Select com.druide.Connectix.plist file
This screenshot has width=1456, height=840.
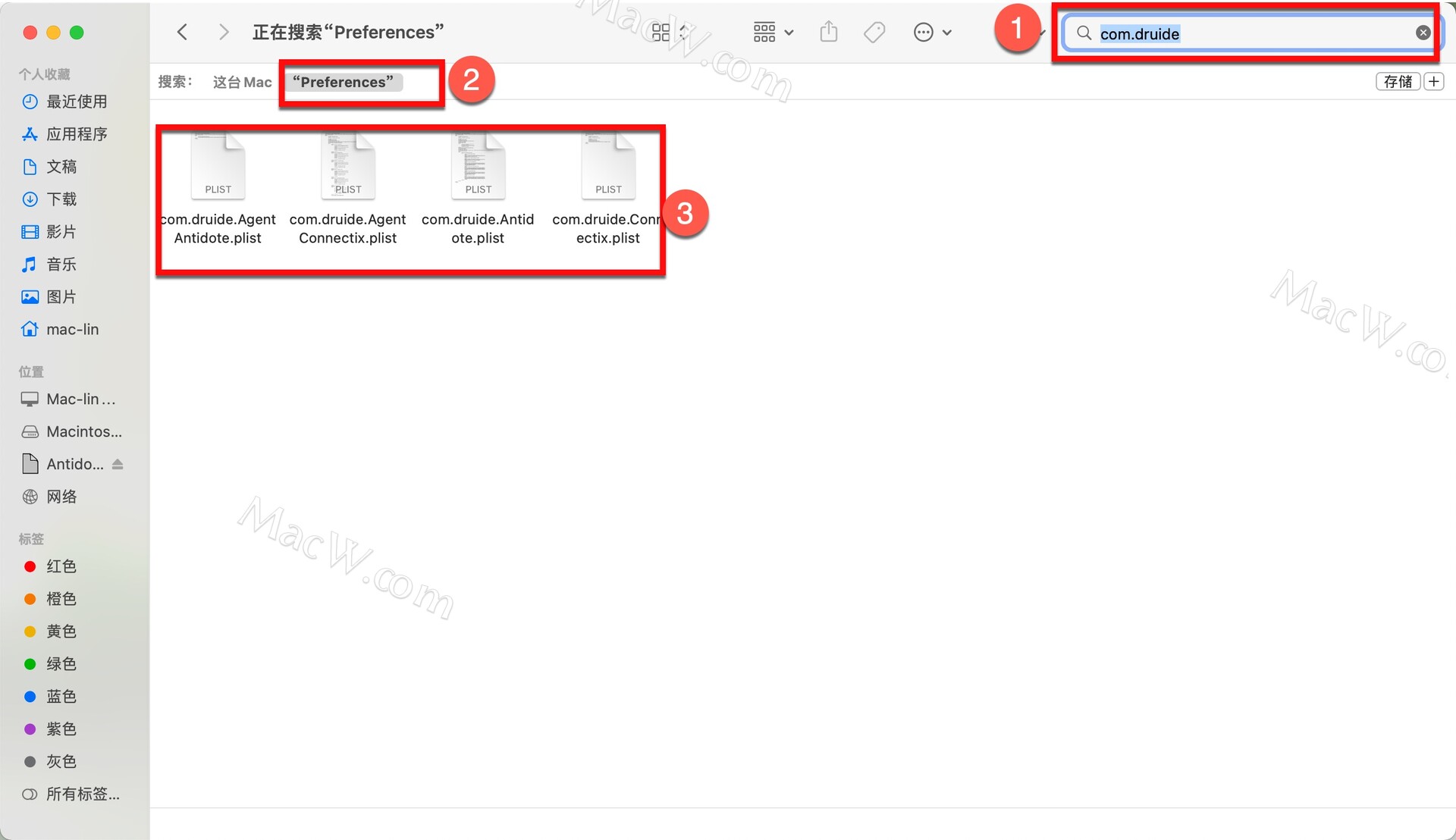[607, 190]
